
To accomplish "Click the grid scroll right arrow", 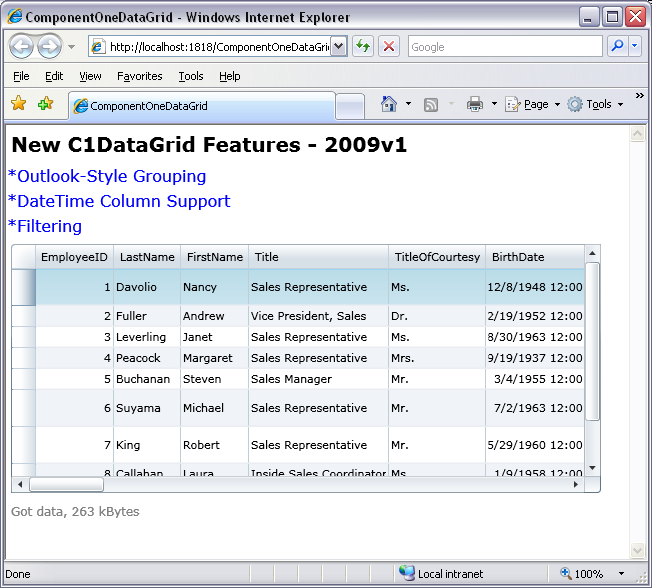I will (576, 484).
